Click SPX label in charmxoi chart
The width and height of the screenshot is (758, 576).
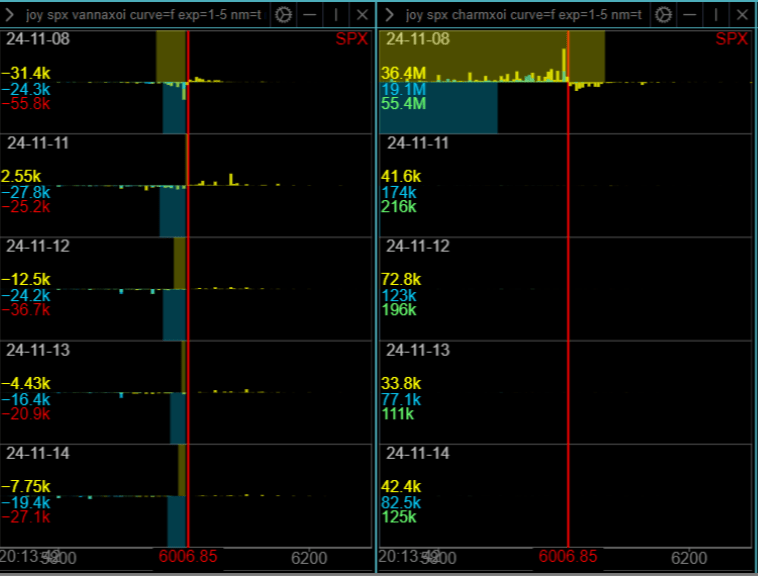[x=732, y=39]
